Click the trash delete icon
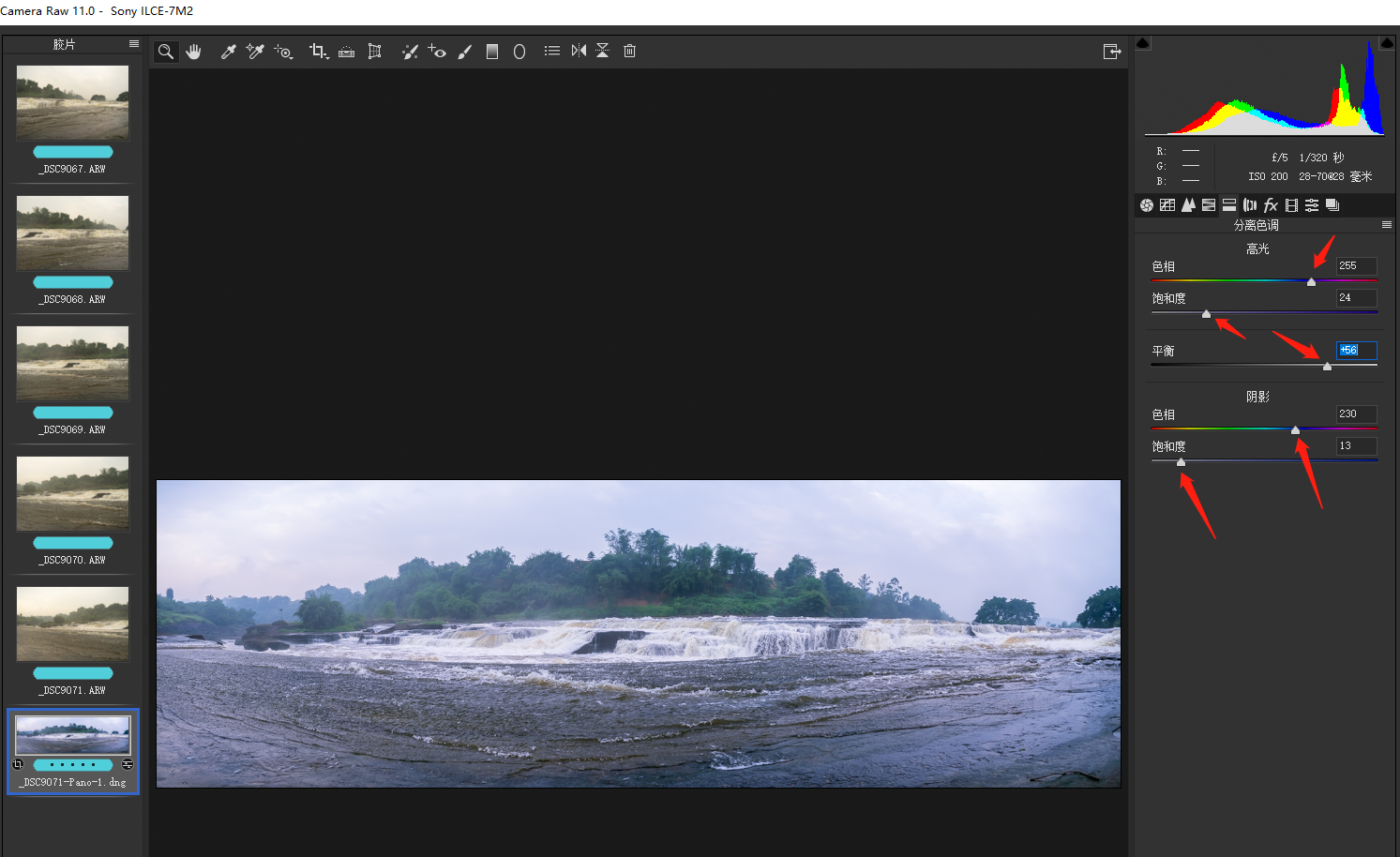Screen dimensions: 1400x857 click(x=630, y=51)
